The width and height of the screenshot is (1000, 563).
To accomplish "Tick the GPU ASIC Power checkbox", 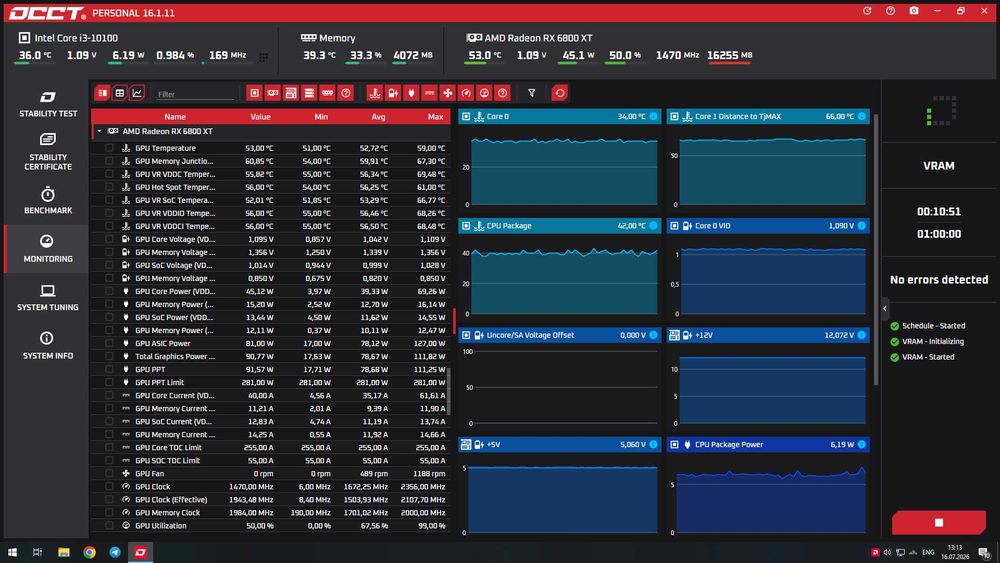I will click(x=109, y=343).
